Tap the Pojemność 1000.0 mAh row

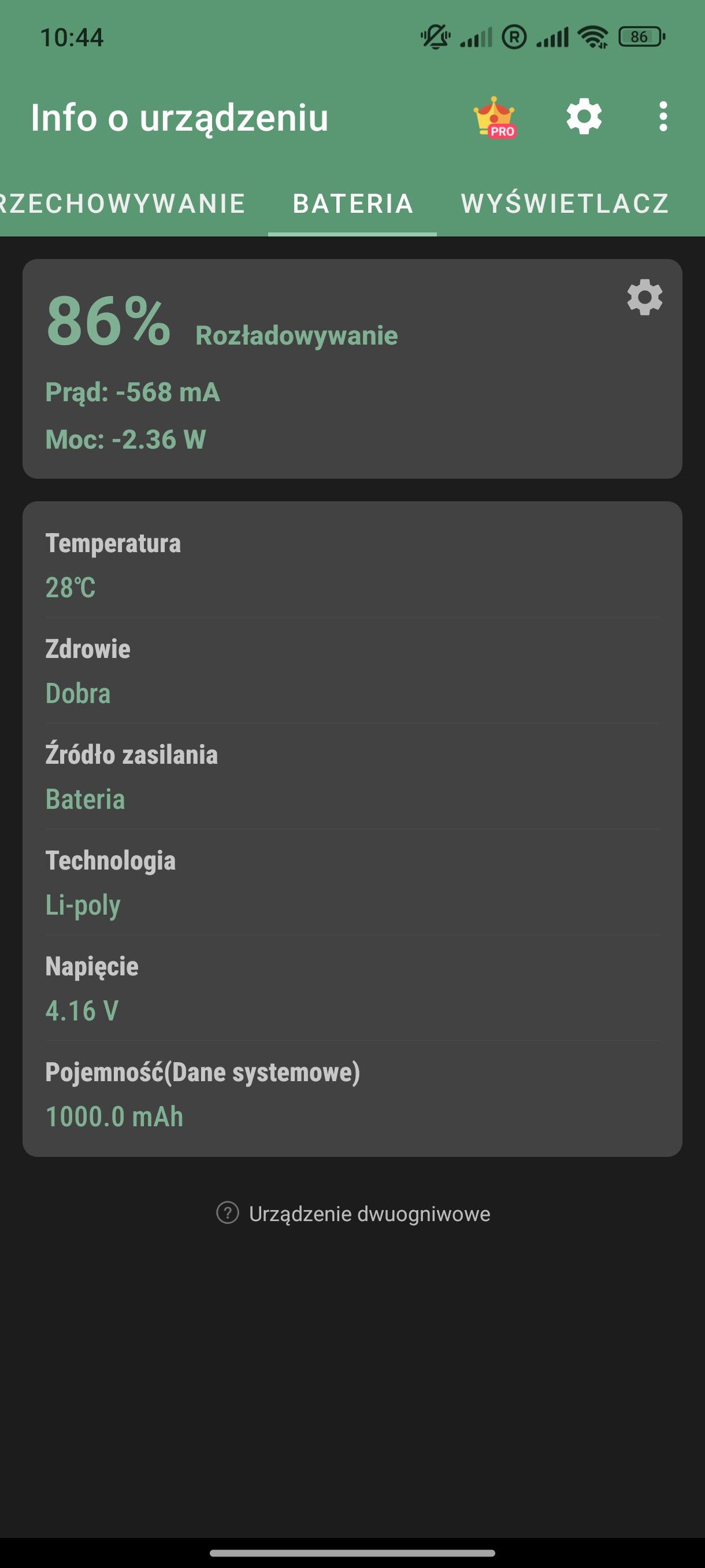point(352,1094)
